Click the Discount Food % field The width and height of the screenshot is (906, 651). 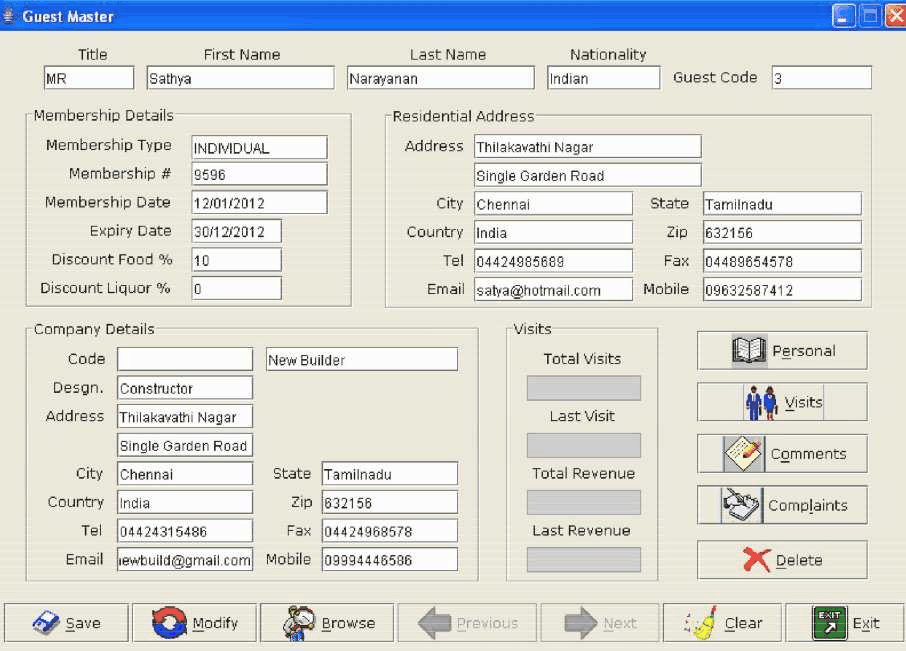[x=236, y=260]
